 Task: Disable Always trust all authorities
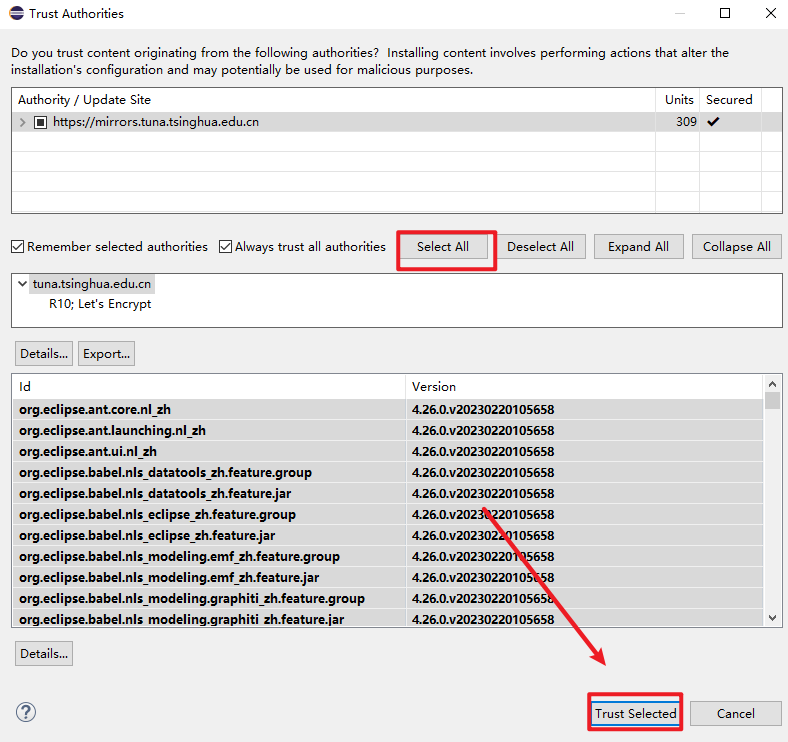[226, 247]
